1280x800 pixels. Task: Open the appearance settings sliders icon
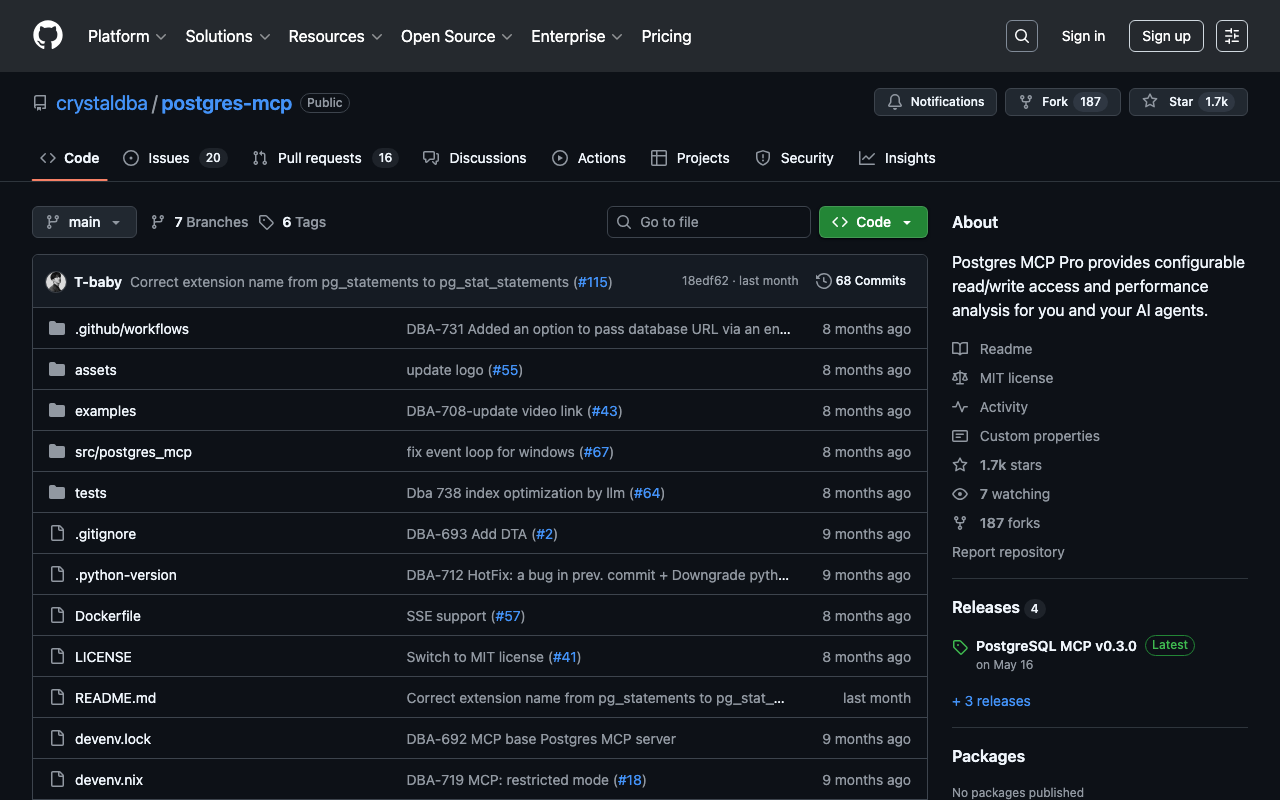click(x=1231, y=36)
